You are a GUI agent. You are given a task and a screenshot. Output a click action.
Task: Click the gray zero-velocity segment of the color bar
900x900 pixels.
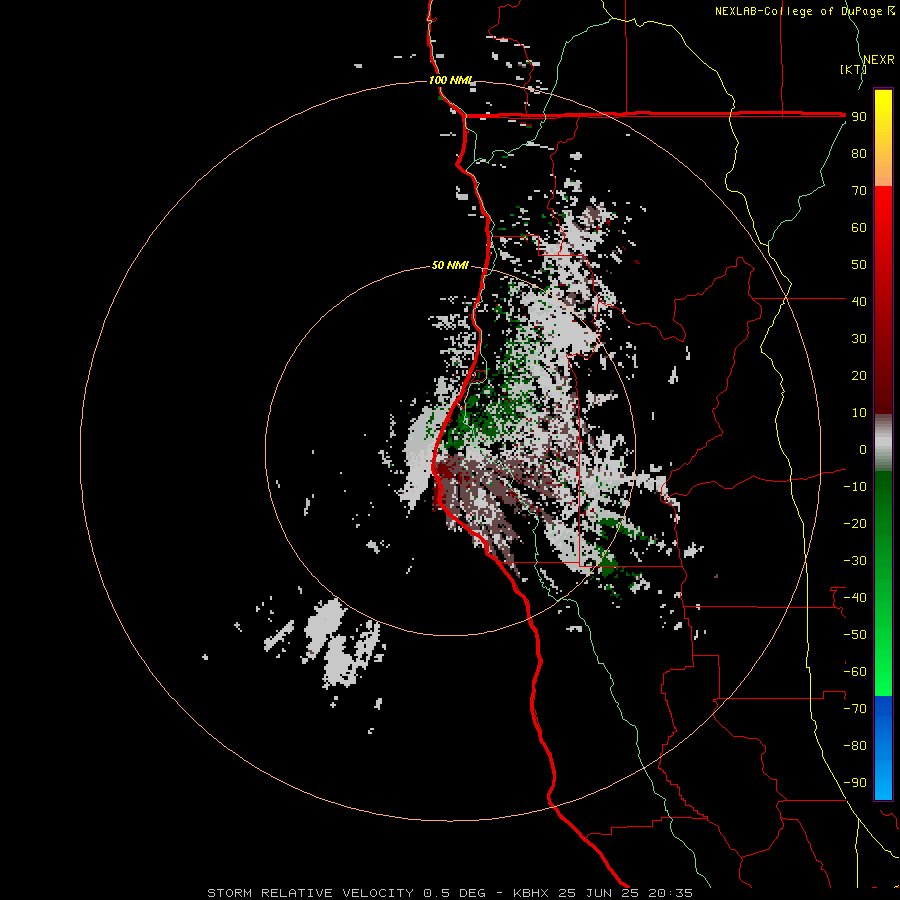pyautogui.click(x=883, y=443)
